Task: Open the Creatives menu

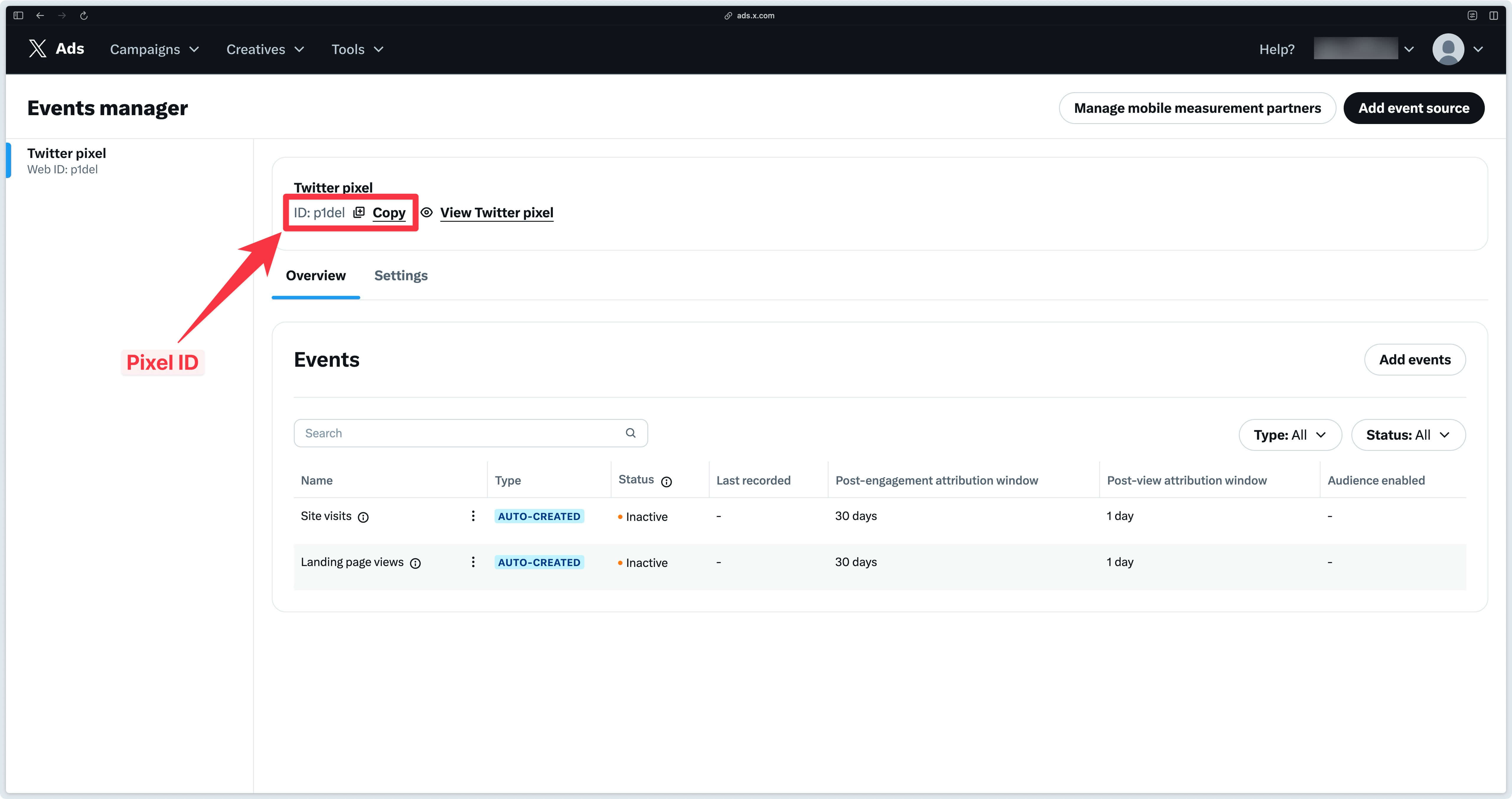Action: 265,49
